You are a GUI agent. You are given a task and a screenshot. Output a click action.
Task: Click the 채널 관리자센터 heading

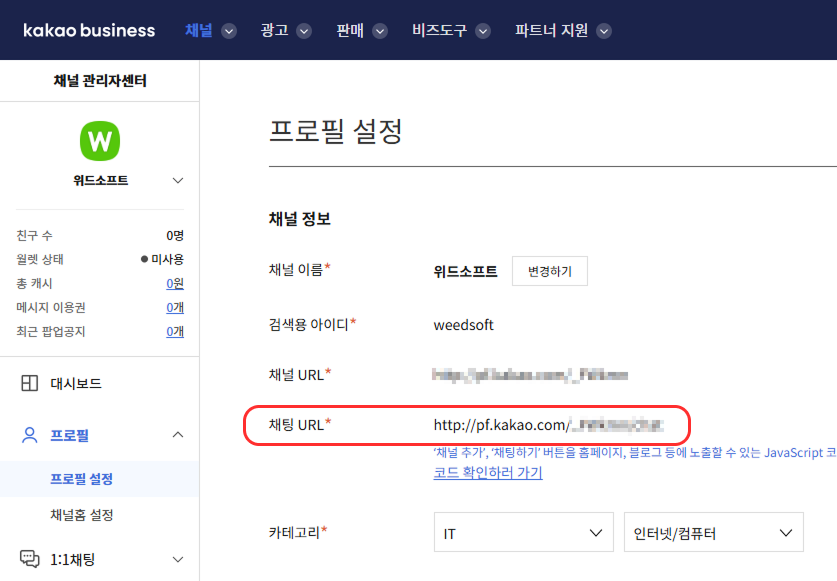(100, 81)
